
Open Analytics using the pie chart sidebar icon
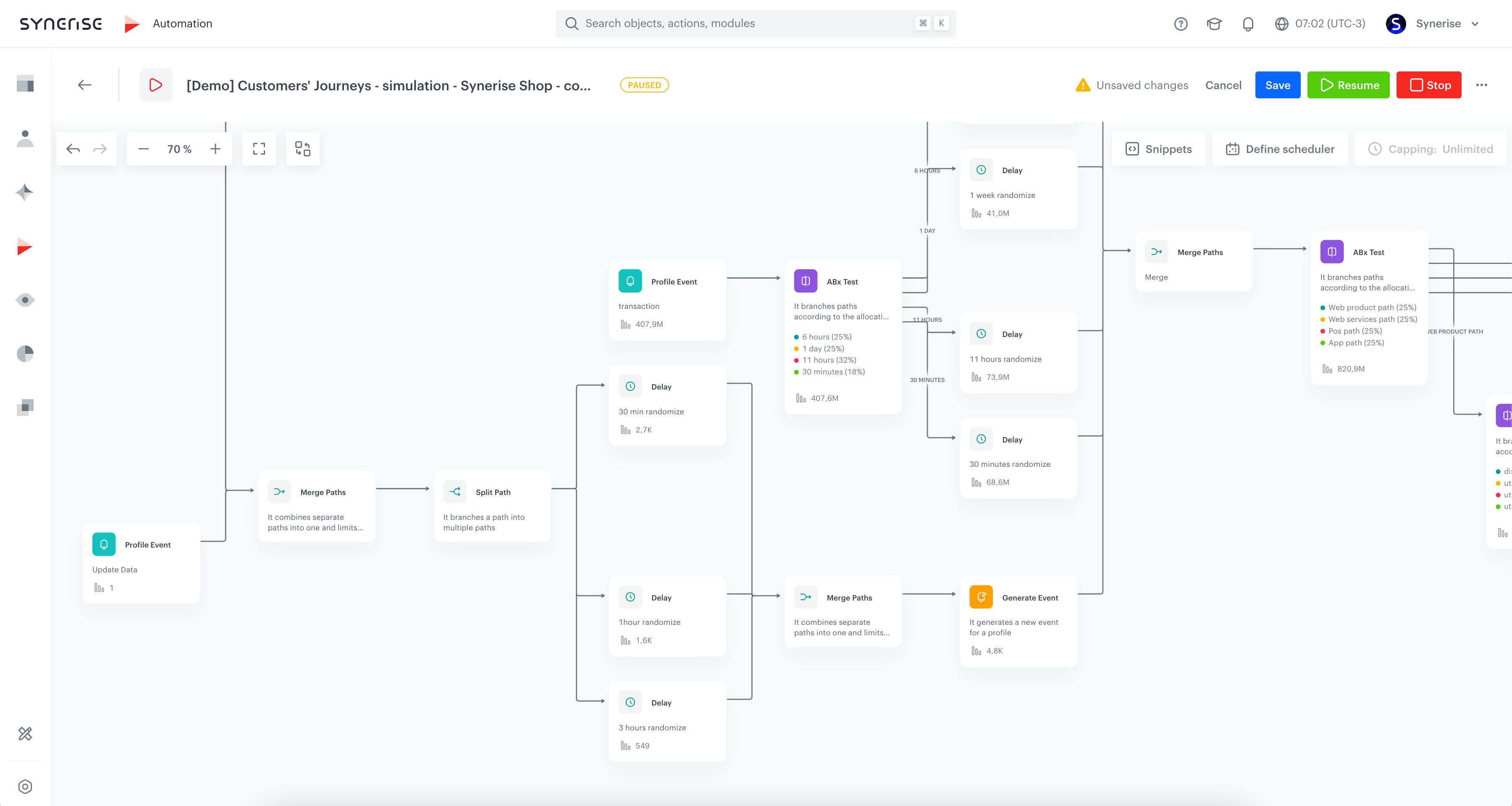[25, 354]
